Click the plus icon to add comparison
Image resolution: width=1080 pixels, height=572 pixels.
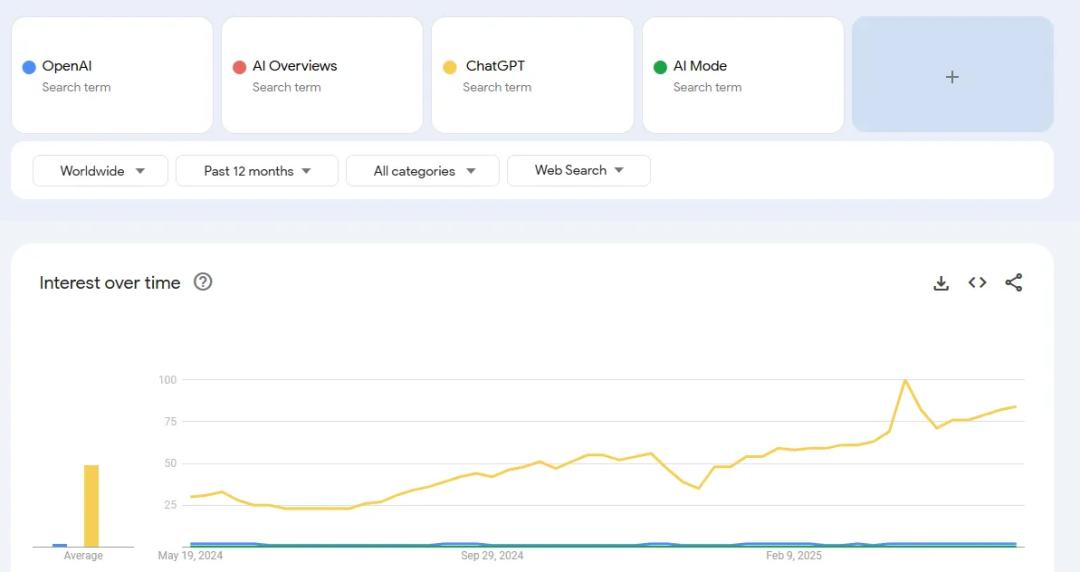(952, 76)
